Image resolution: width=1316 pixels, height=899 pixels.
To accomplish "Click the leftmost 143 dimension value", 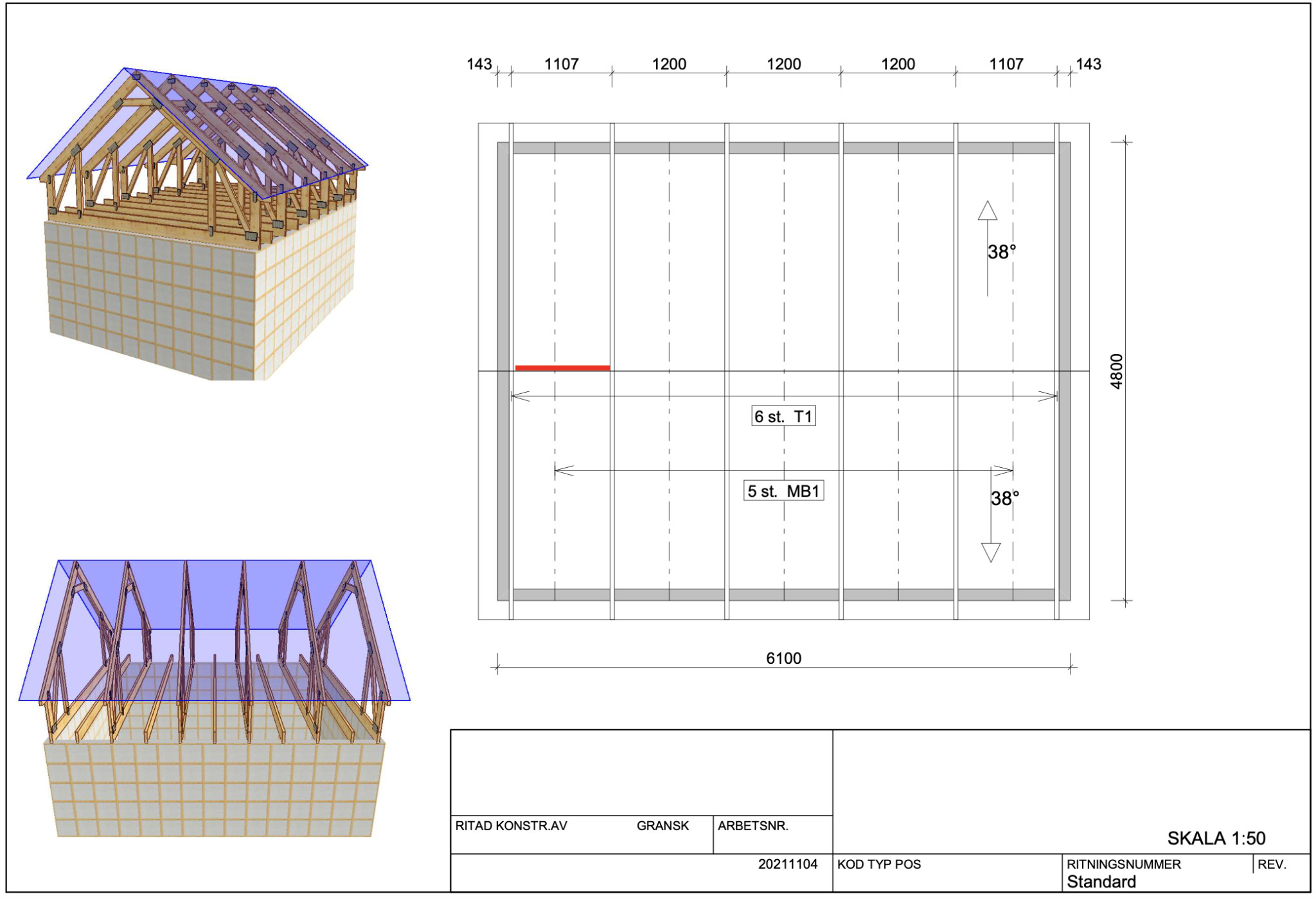I will coord(479,64).
